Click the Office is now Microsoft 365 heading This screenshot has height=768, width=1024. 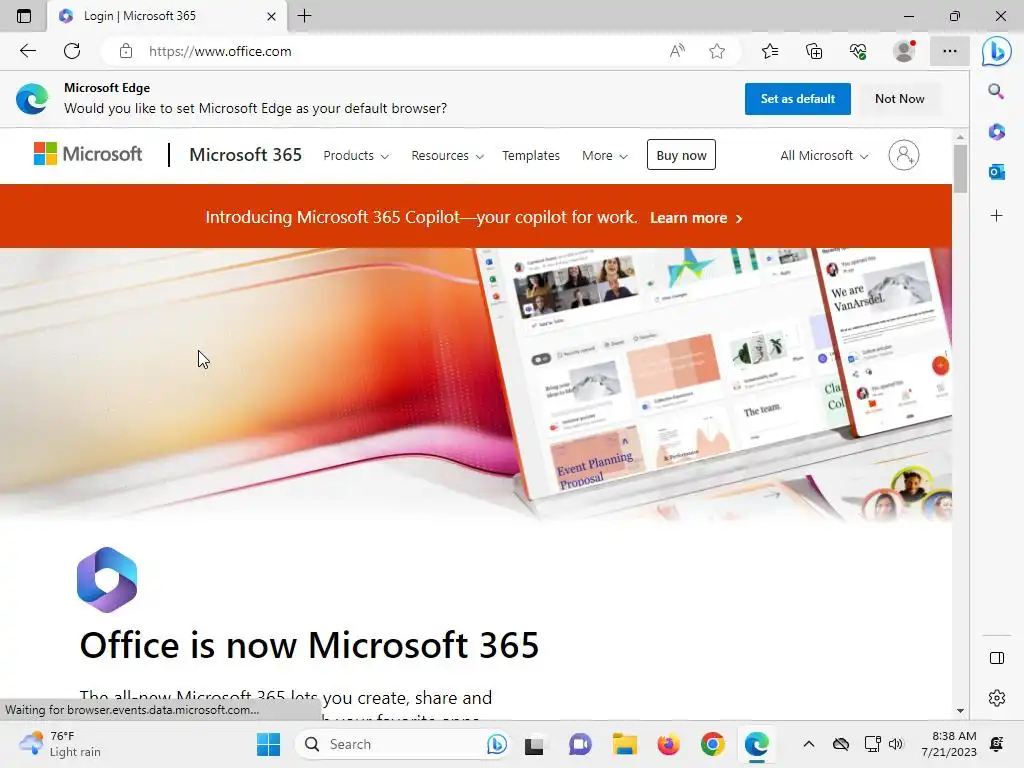pyautogui.click(x=309, y=645)
